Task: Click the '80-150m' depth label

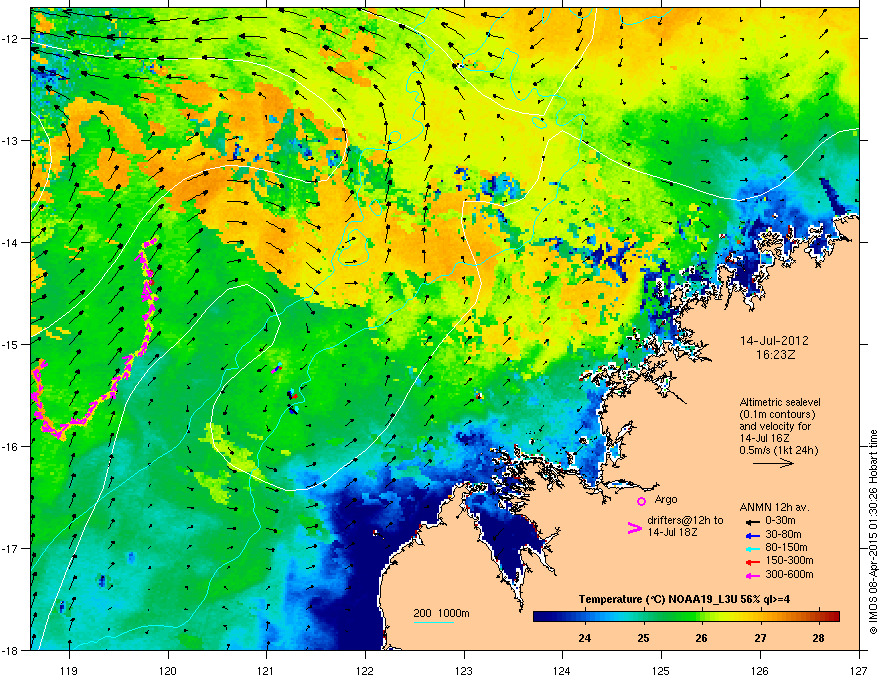Action: [786, 547]
